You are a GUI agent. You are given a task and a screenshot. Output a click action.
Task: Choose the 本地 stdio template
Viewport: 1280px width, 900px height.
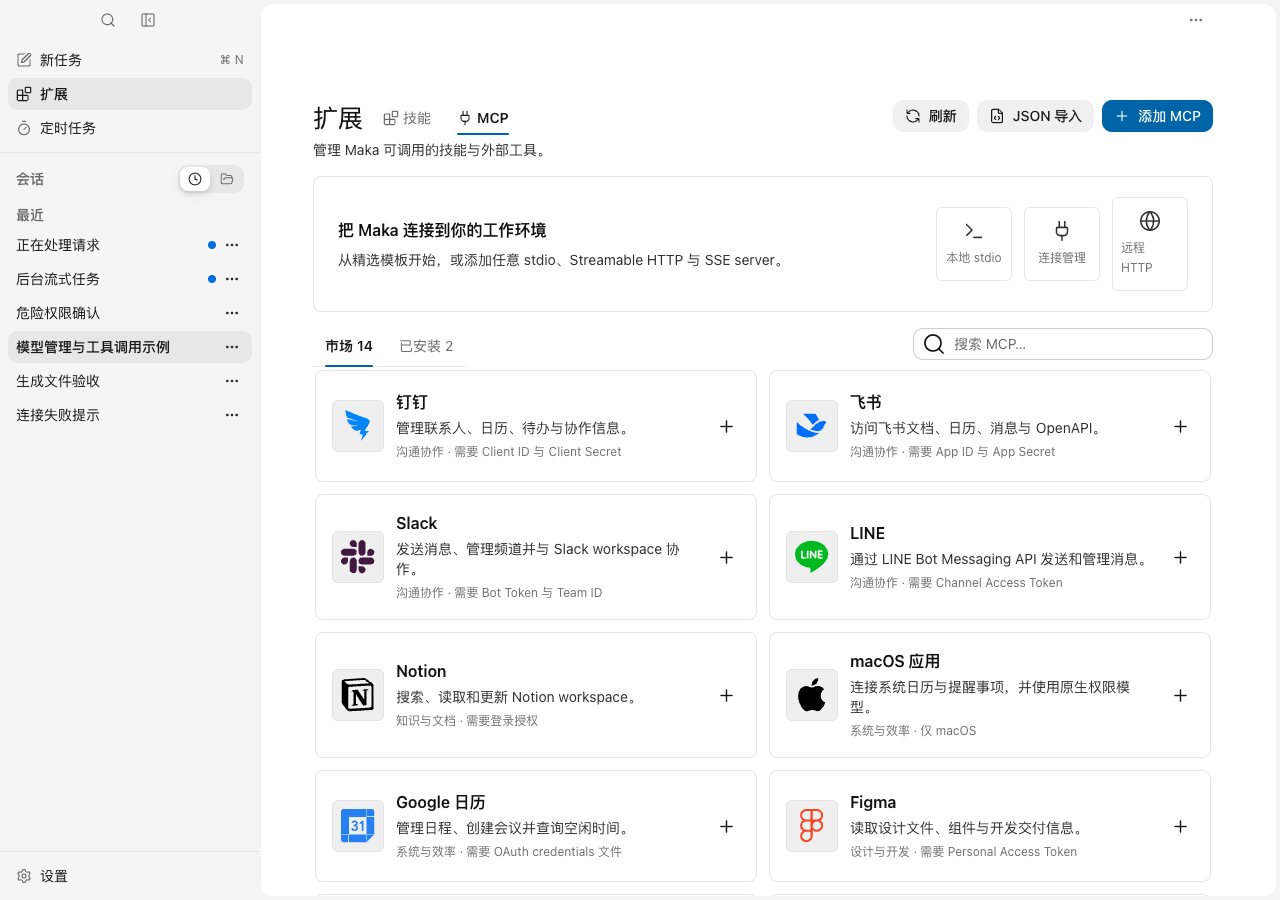(x=974, y=244)
